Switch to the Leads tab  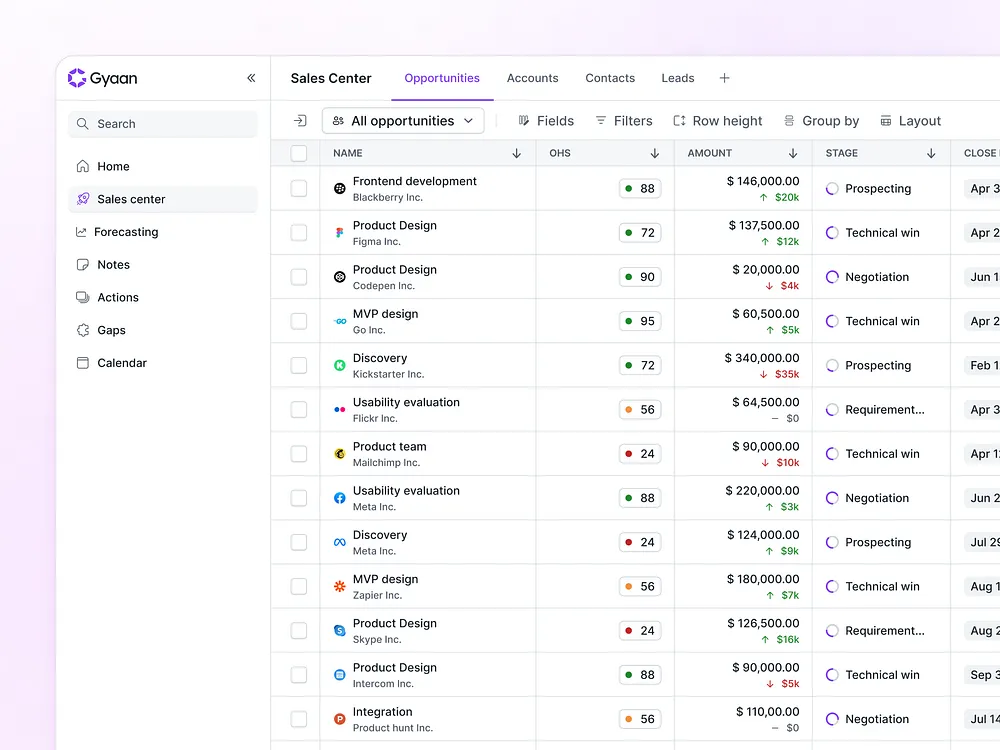[677, 78]
